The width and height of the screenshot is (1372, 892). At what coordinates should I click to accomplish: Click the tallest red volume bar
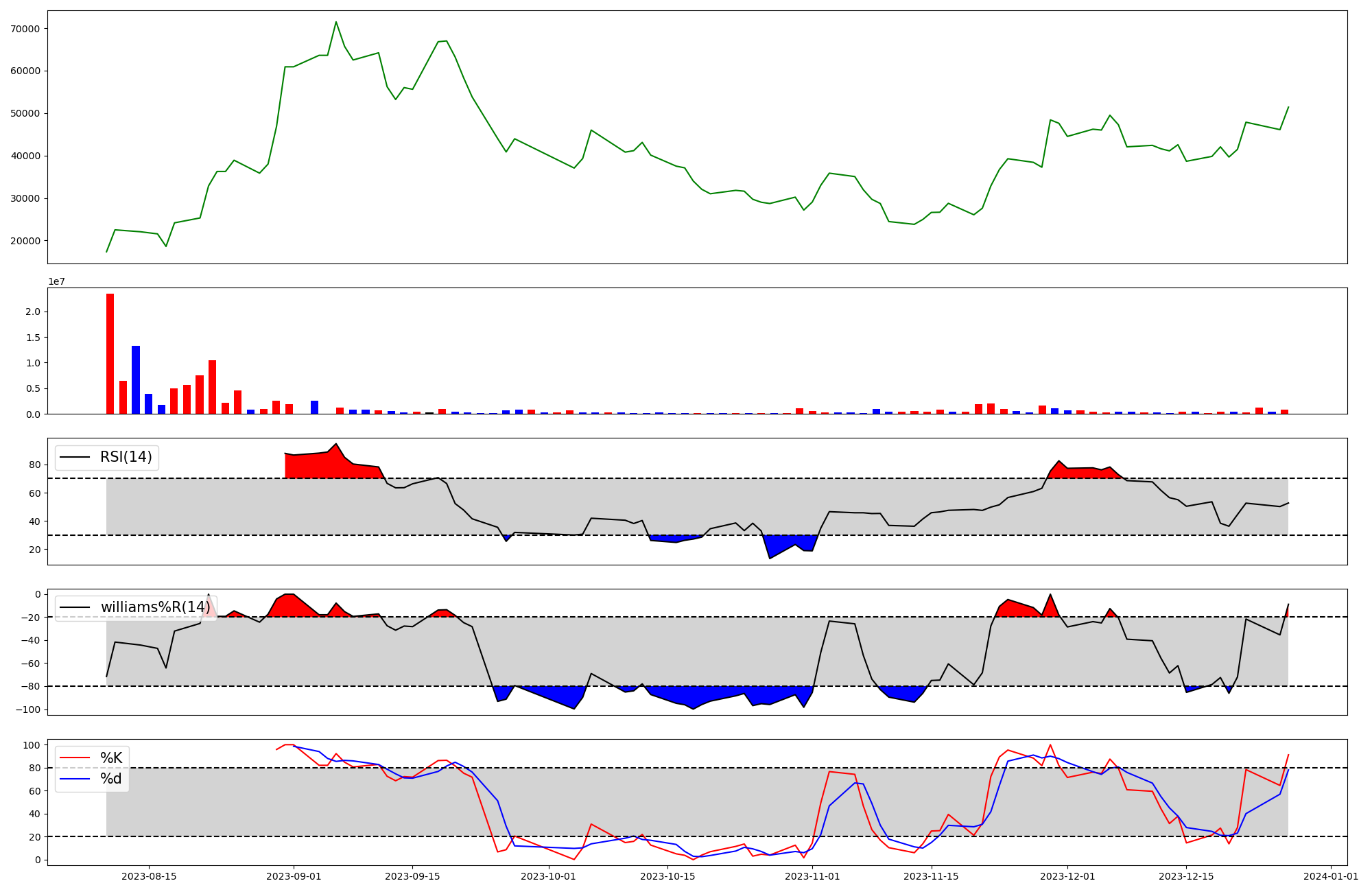coord(110,353)
